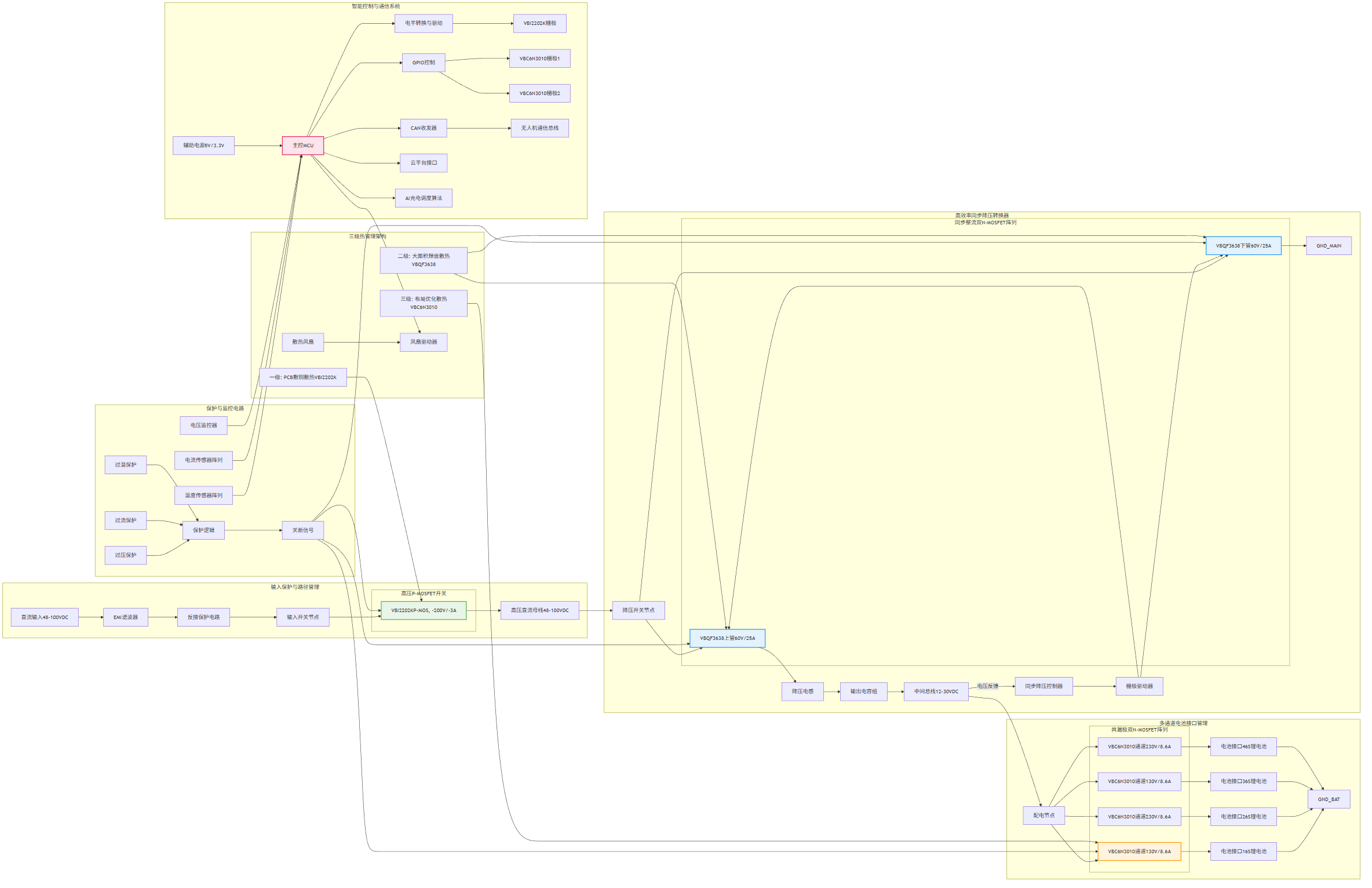Screen dimensions: 1372x888
Task: Select the 过压保护 node
Action: (126, 555)
